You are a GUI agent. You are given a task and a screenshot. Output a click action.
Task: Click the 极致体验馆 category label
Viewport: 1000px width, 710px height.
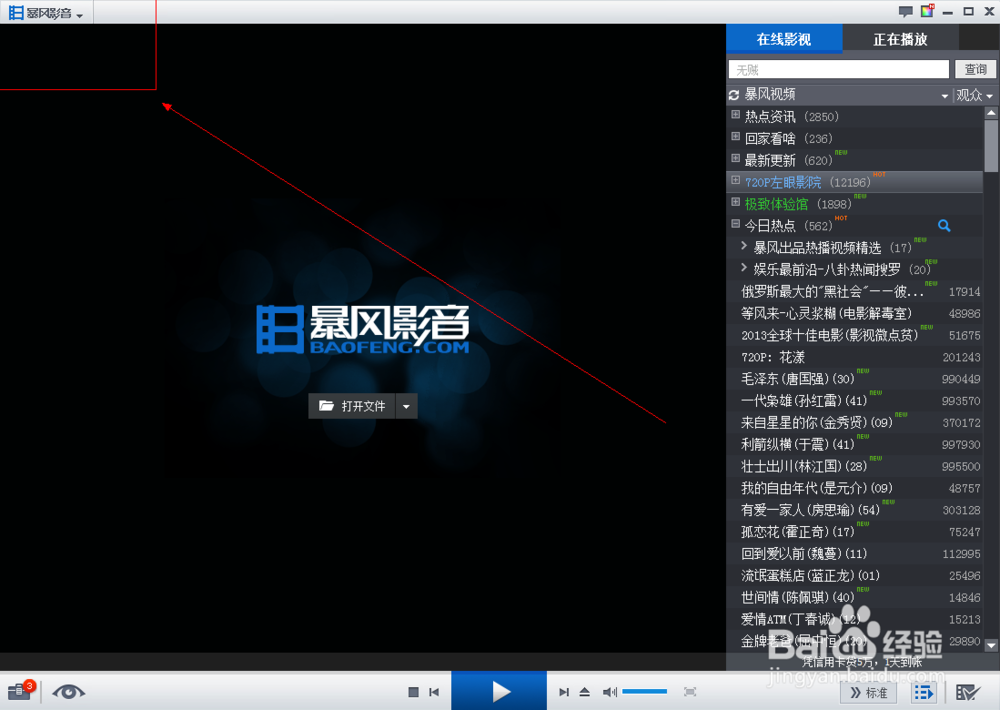776,204
